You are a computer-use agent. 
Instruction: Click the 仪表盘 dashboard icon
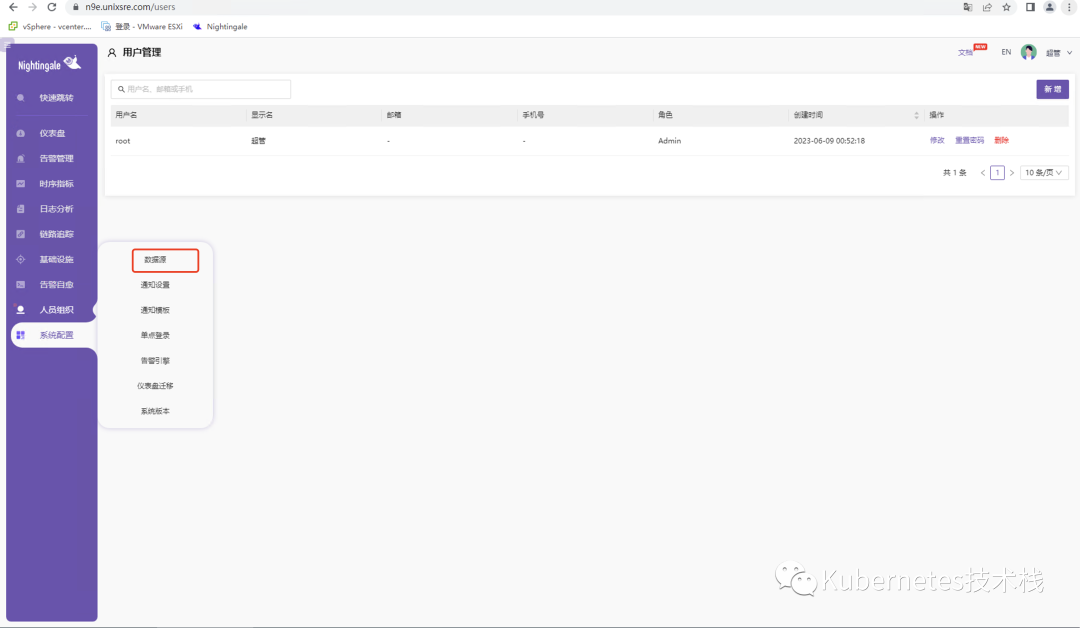pos(21,133)
